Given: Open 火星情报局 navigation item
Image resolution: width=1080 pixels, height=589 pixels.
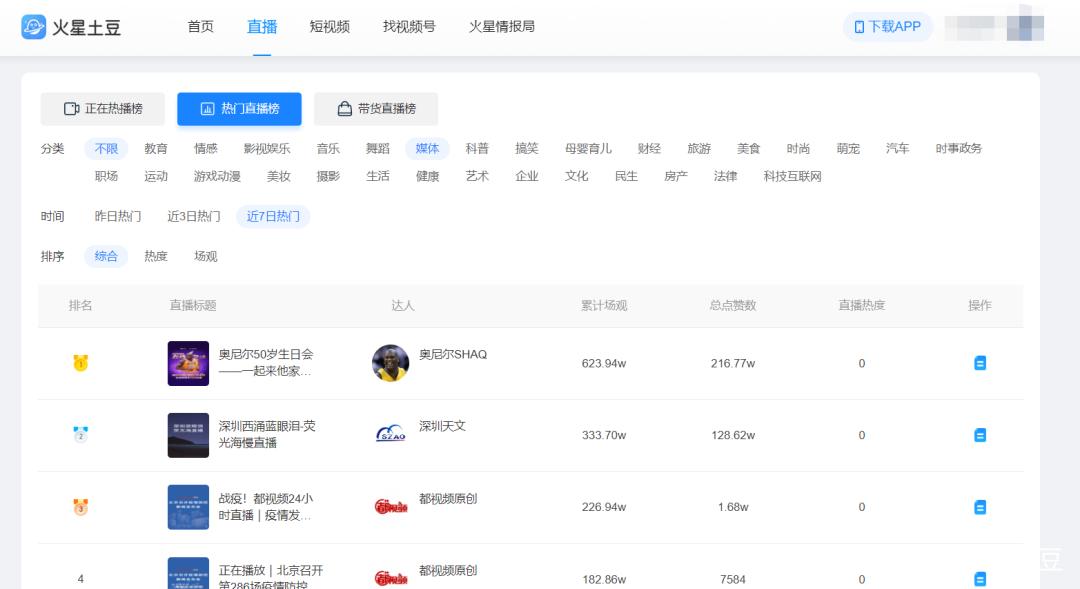Looking at the screenshot, I should pos(501,27).
